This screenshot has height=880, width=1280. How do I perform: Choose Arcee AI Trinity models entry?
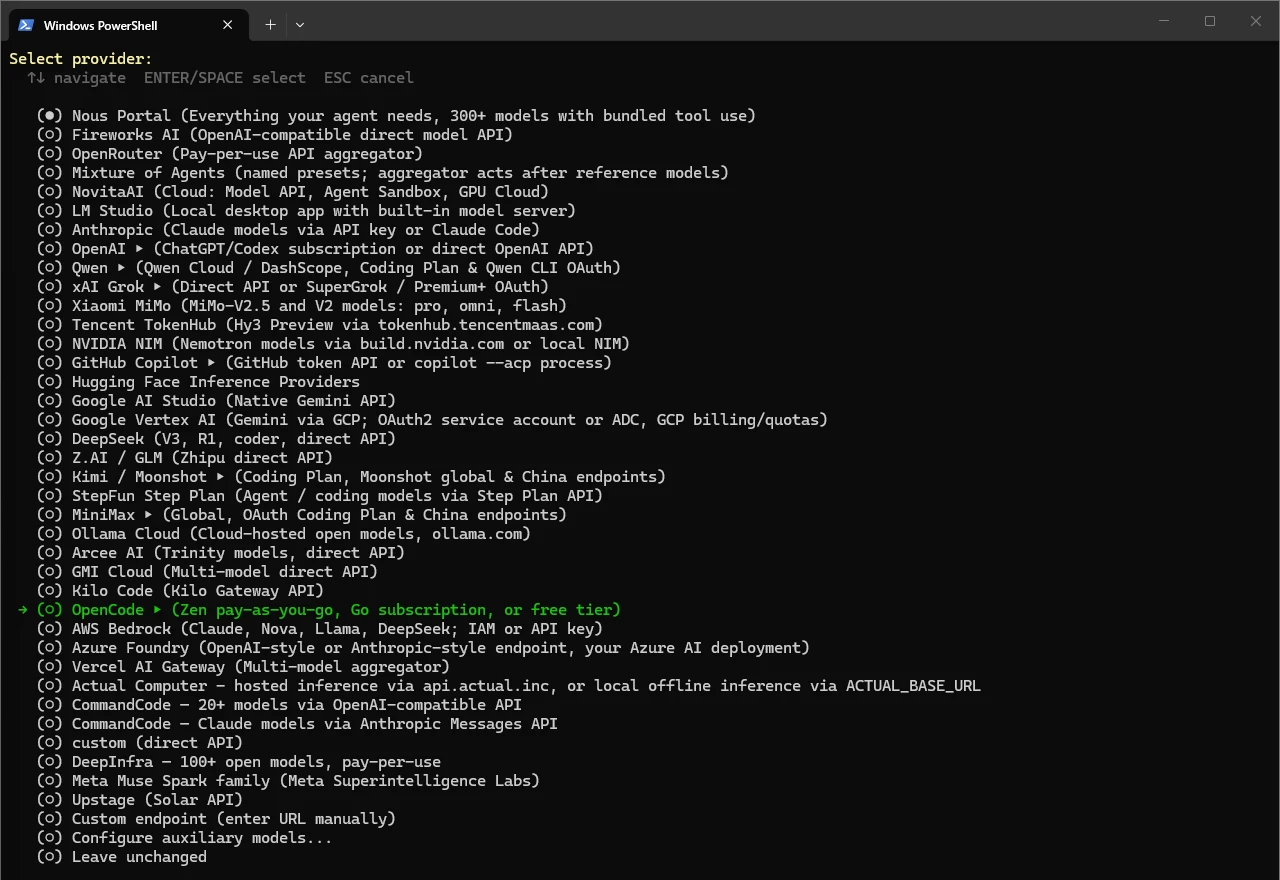tap(221, 553)
